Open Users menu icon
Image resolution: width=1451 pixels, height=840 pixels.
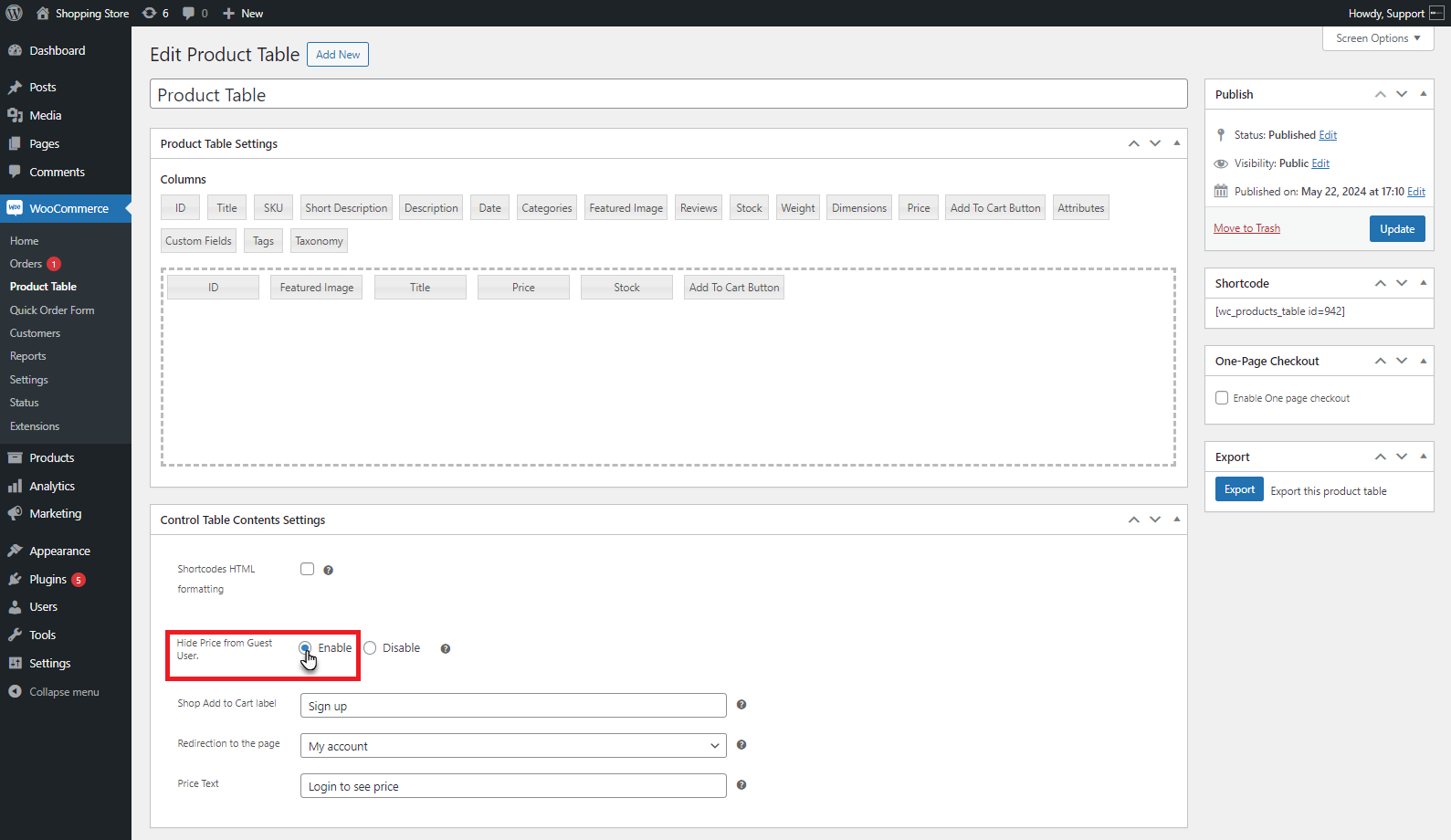(15, 607)
